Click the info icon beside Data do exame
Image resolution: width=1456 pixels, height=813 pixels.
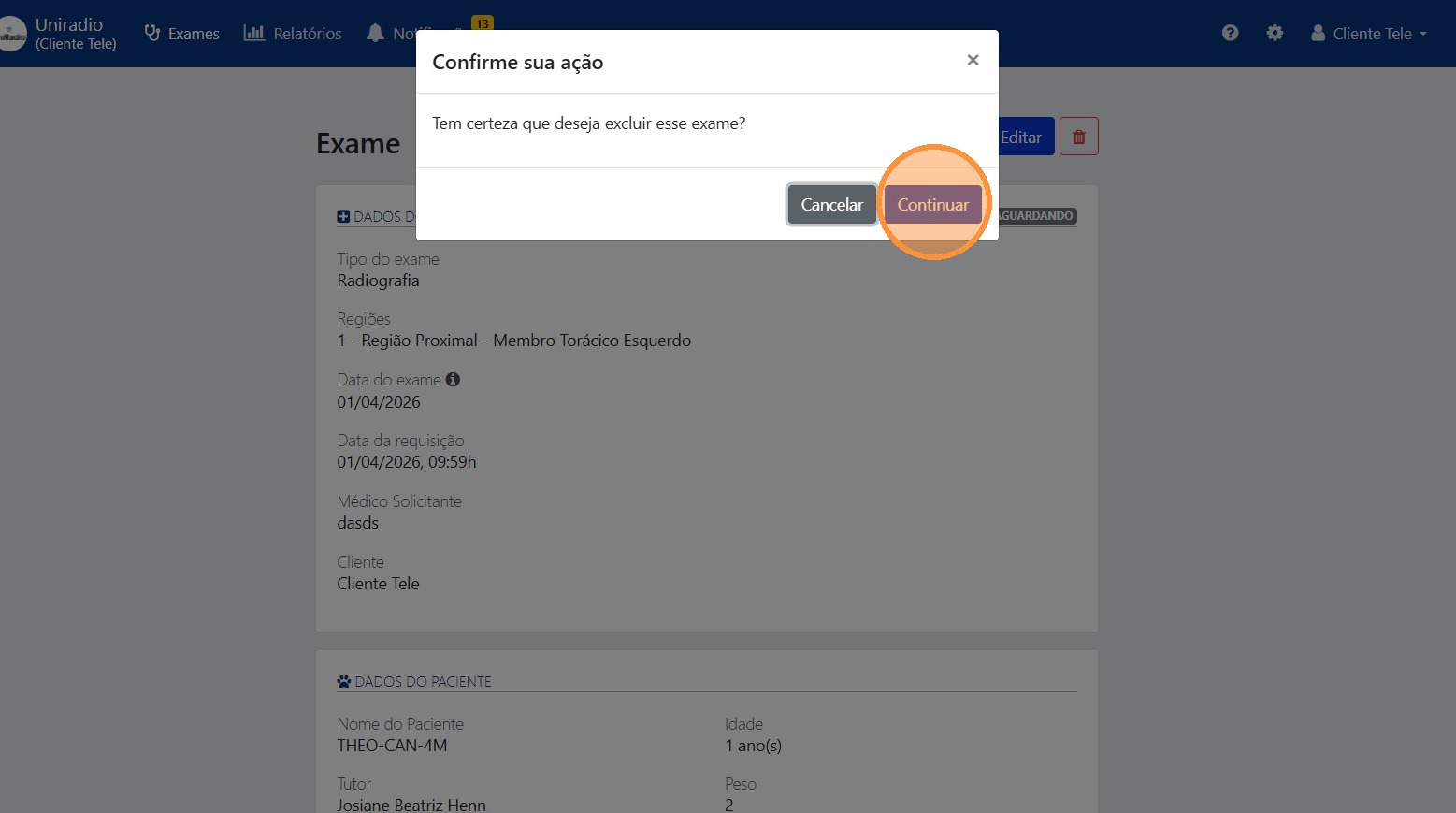[x=453, y=379]
